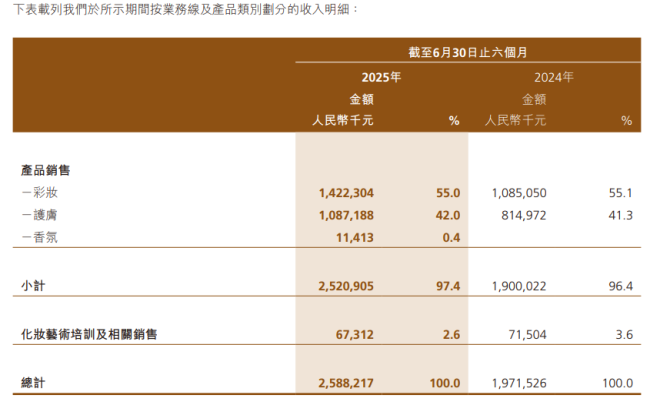The height and width of the screenshot is (412, 650).
Task: Click the 1,971,526 total value for 2024
Action: pos(519,383)
